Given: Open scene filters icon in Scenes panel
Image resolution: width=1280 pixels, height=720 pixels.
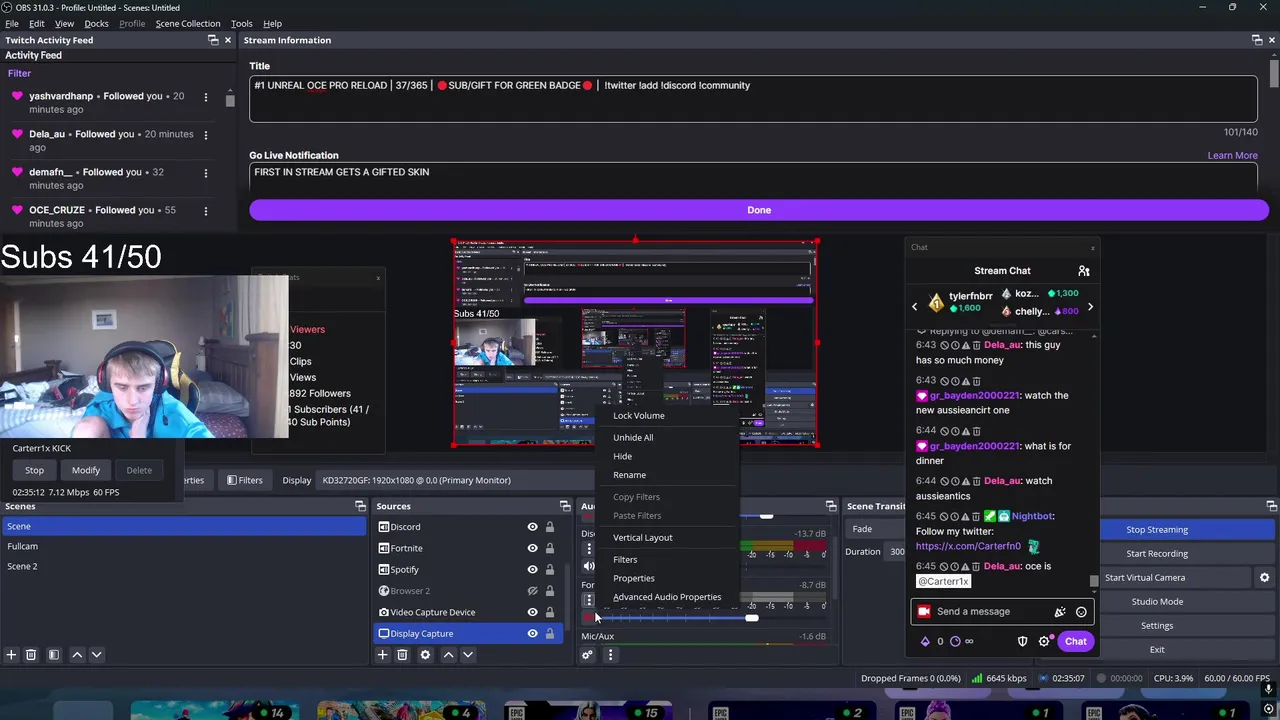Looking at the screenshot, I should tap(54, 655).
